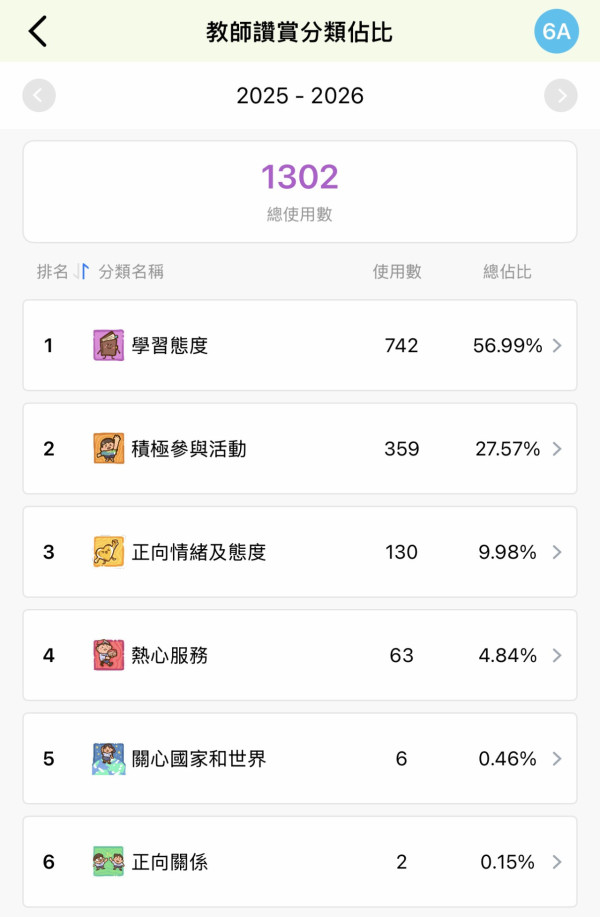
Task: Tap the back arrow at top left
Action: click(38, 30)
